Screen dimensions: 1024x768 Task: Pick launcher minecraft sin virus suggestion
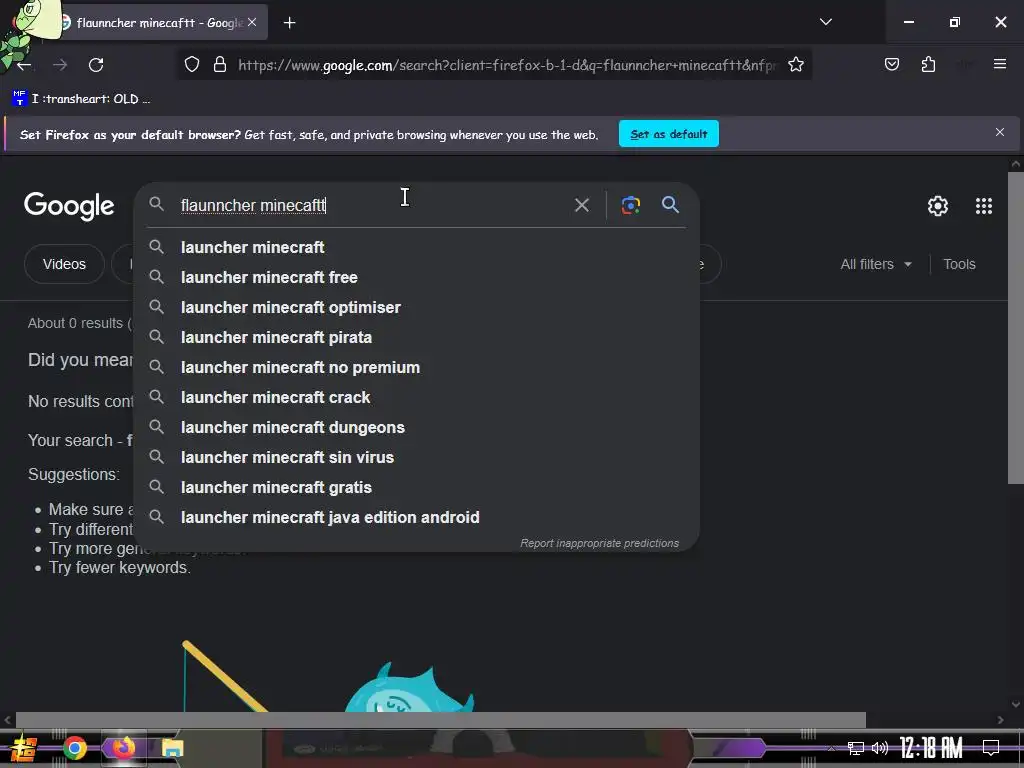(x=416, y=458)
